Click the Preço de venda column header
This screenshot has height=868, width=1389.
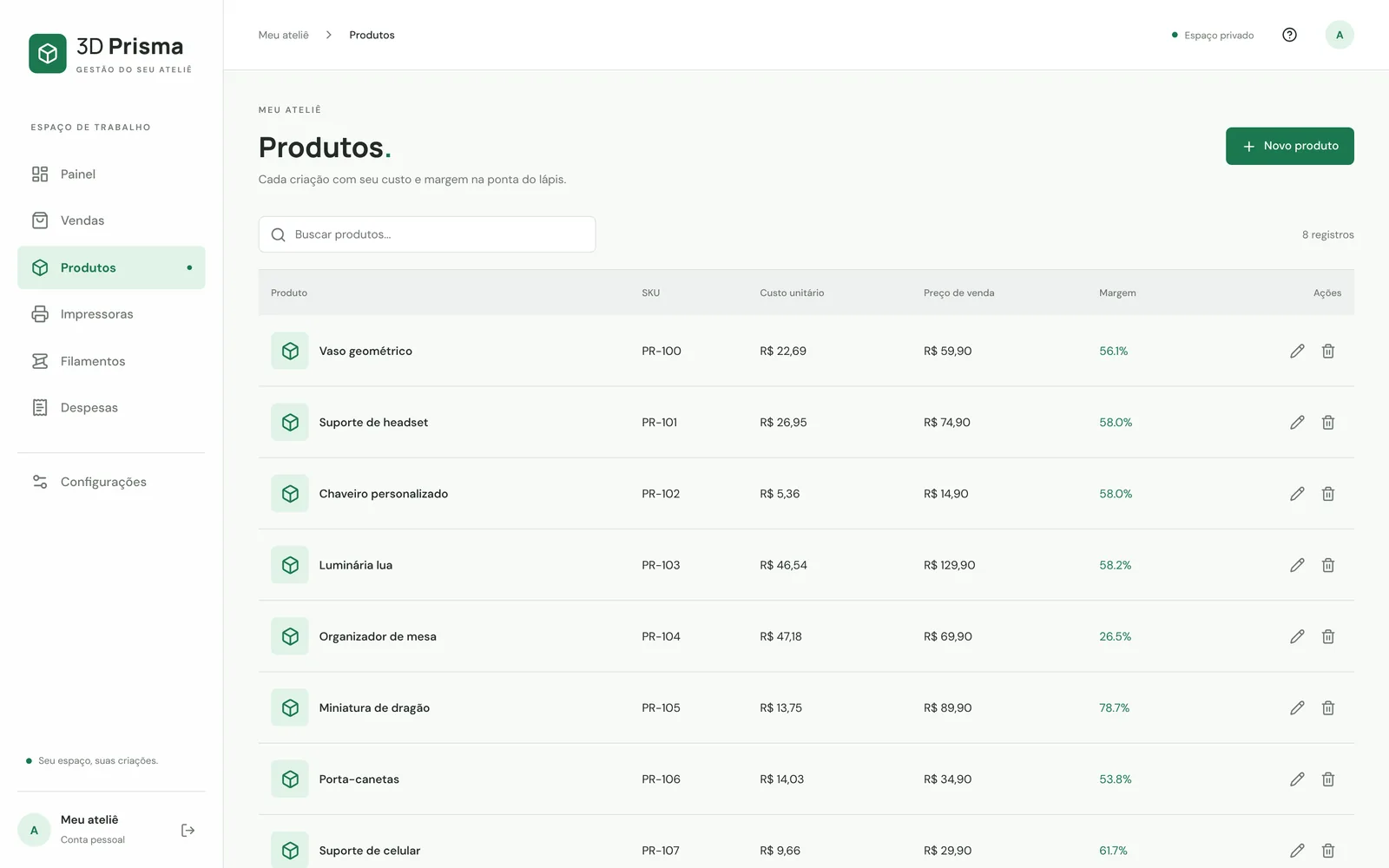click(x=958, y=293)
